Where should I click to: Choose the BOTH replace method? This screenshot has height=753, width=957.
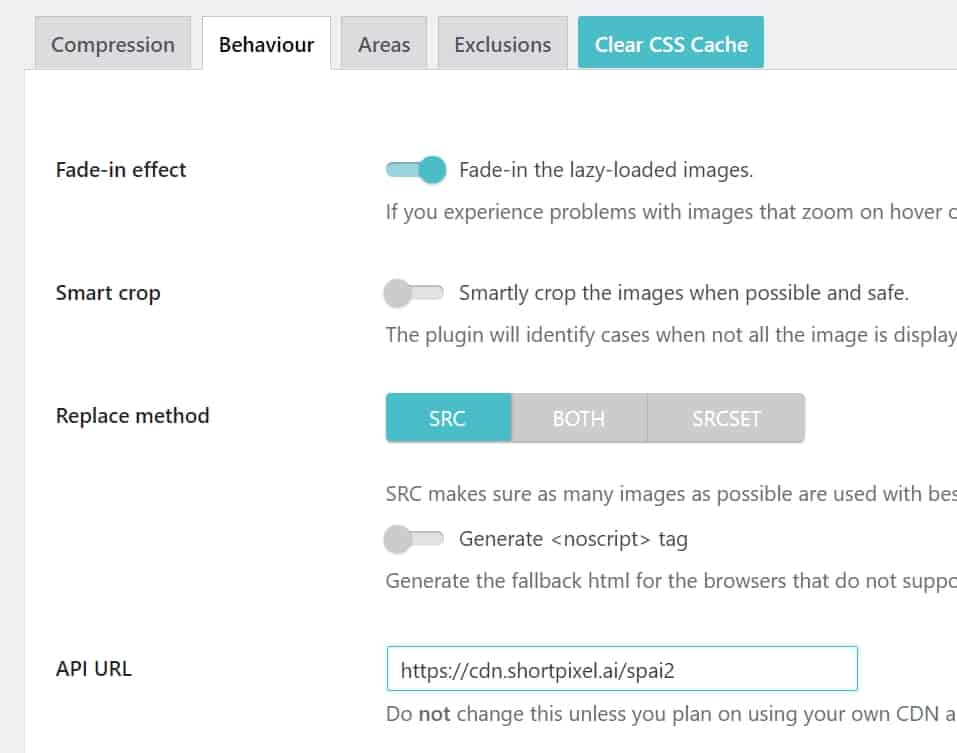[578, 418]
